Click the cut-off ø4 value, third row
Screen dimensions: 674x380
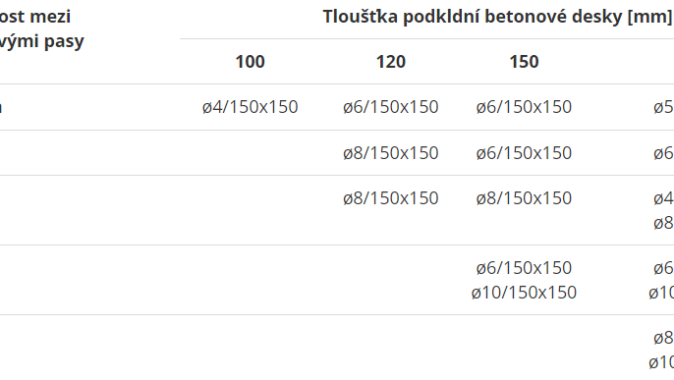[x=663, y=198]
